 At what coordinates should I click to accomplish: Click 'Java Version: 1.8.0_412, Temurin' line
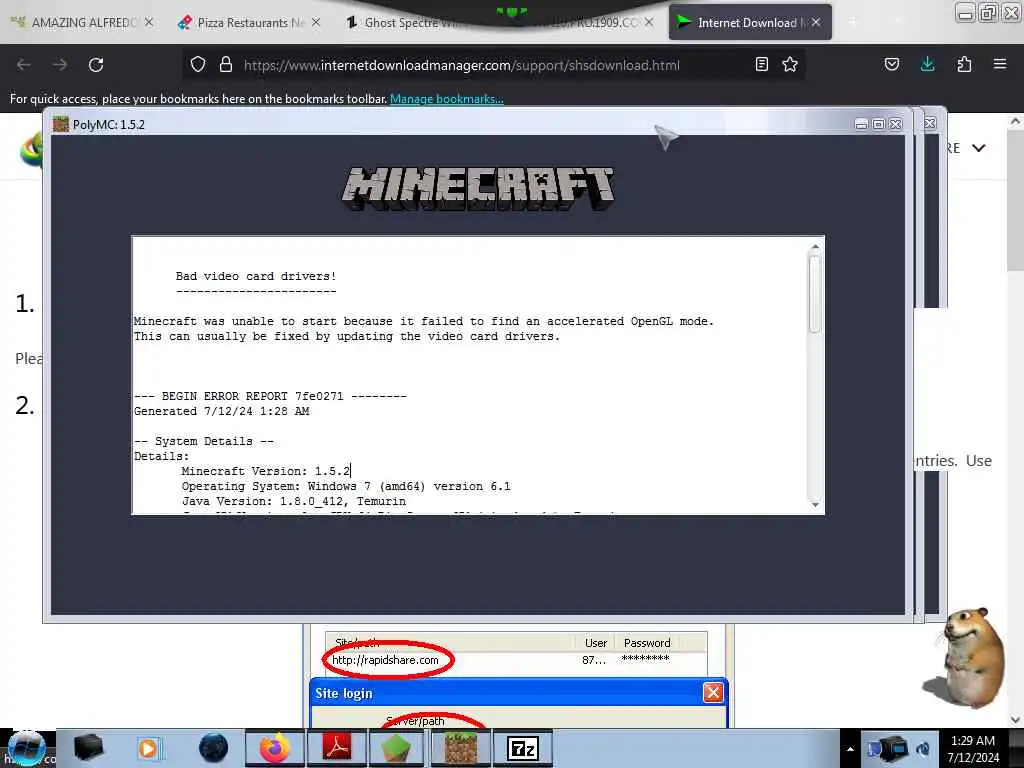click(x=294, y=501)
